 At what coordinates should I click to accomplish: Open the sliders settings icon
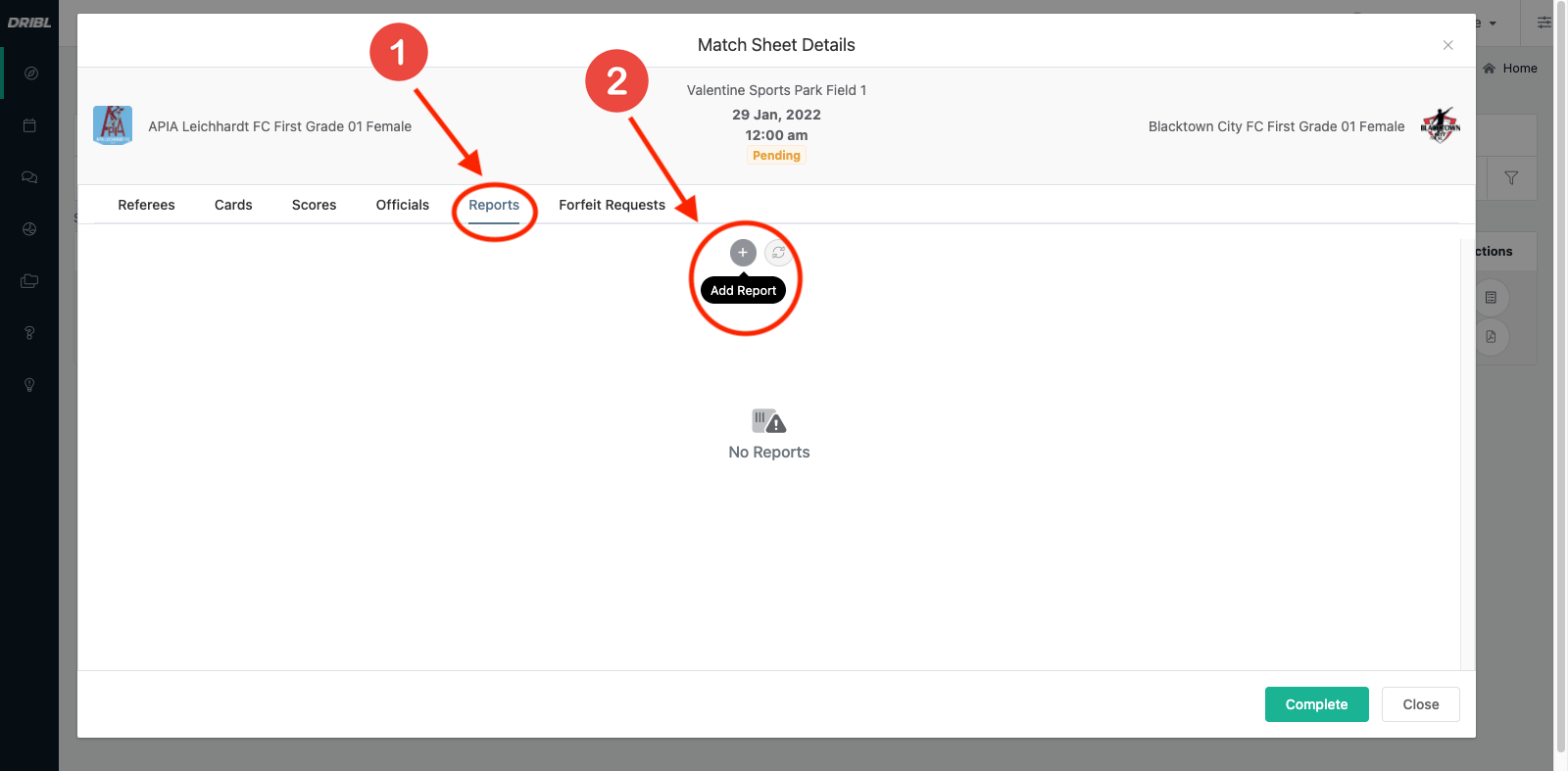click(x=1544, y=23)
